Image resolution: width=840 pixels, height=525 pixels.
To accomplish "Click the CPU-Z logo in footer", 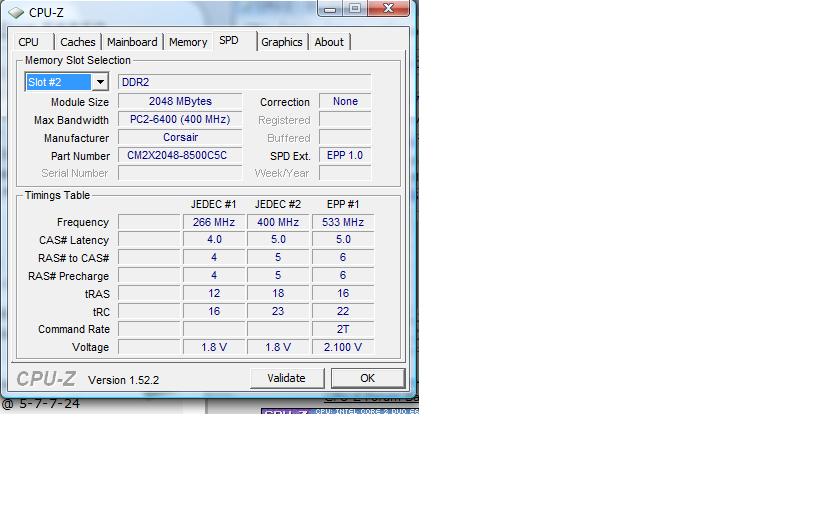I will (47, 379).
